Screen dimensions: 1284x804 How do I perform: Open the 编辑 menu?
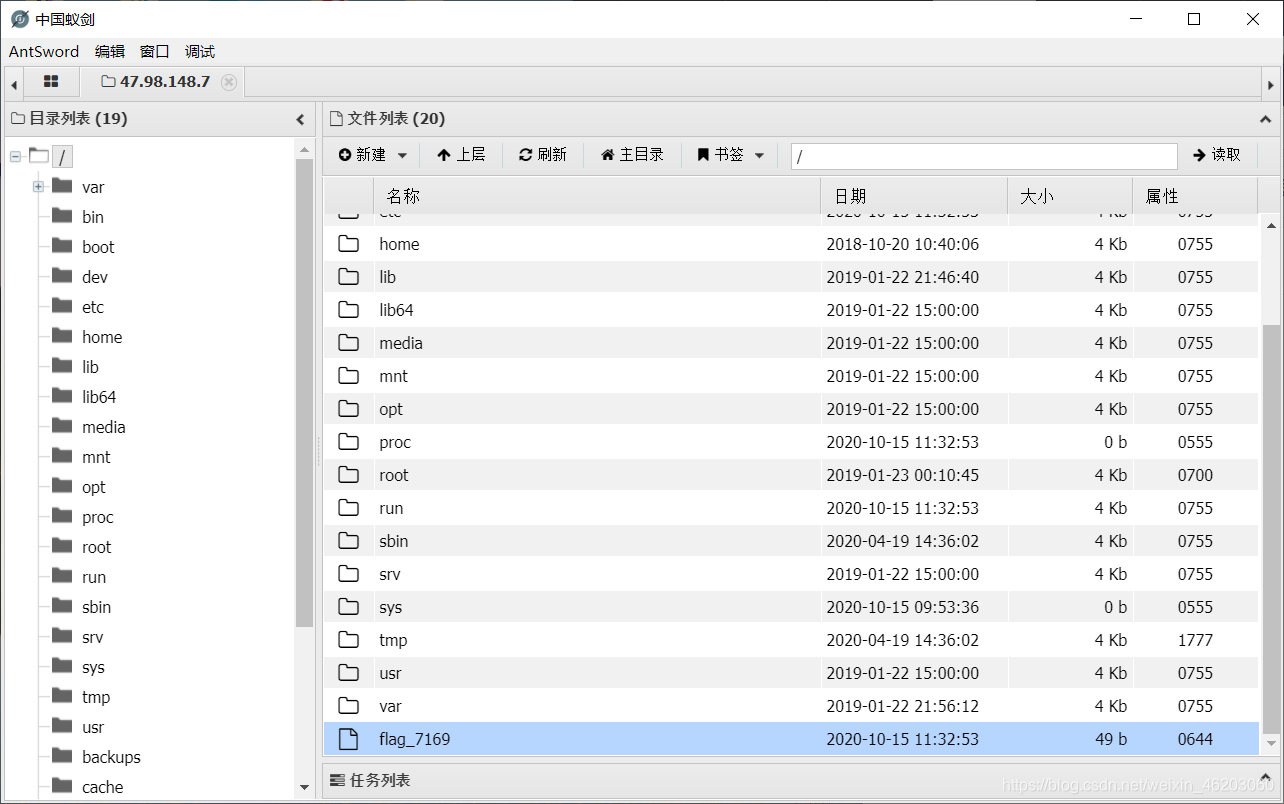pyautogui.click(x=110, y=51)
